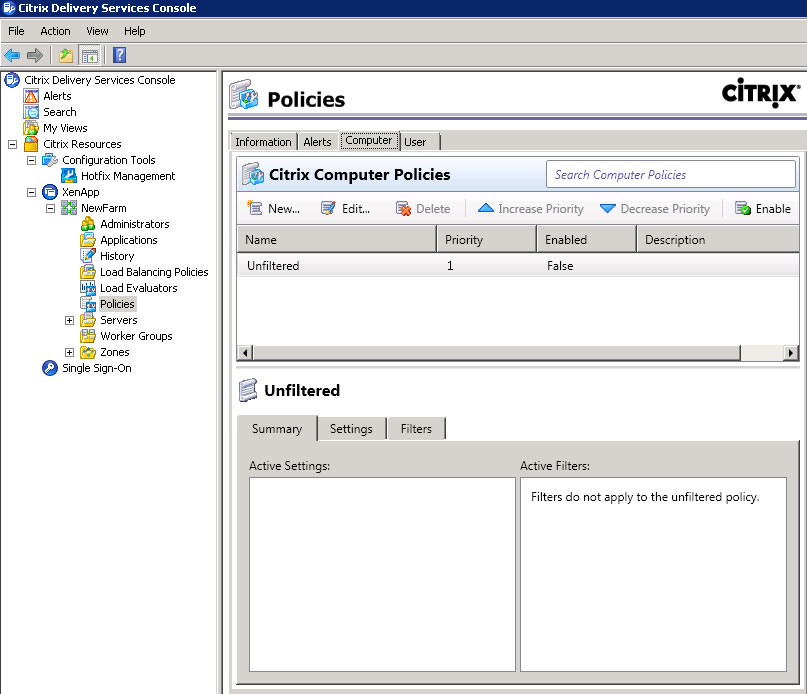Switch to the User policies tab
This screenshot has width=807, height=694.
pos(420,142)
